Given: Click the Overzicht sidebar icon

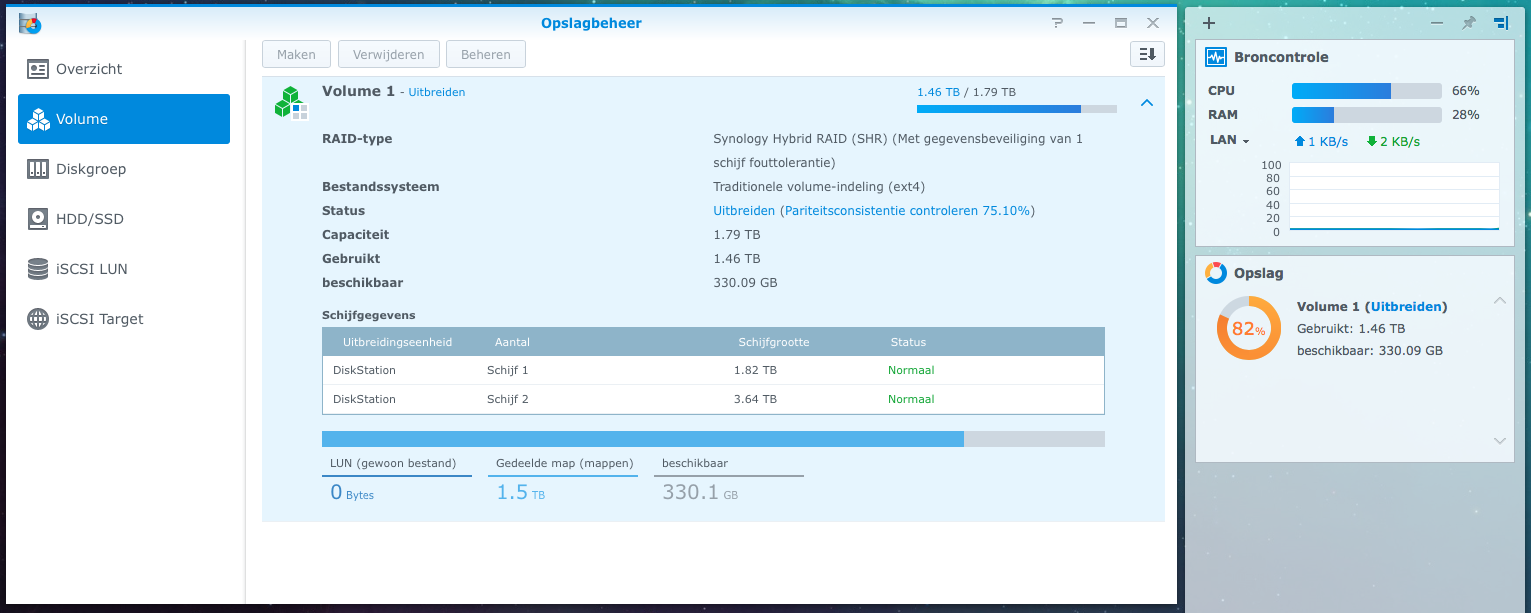Looking at the screenshot, I should coord(38,69).
